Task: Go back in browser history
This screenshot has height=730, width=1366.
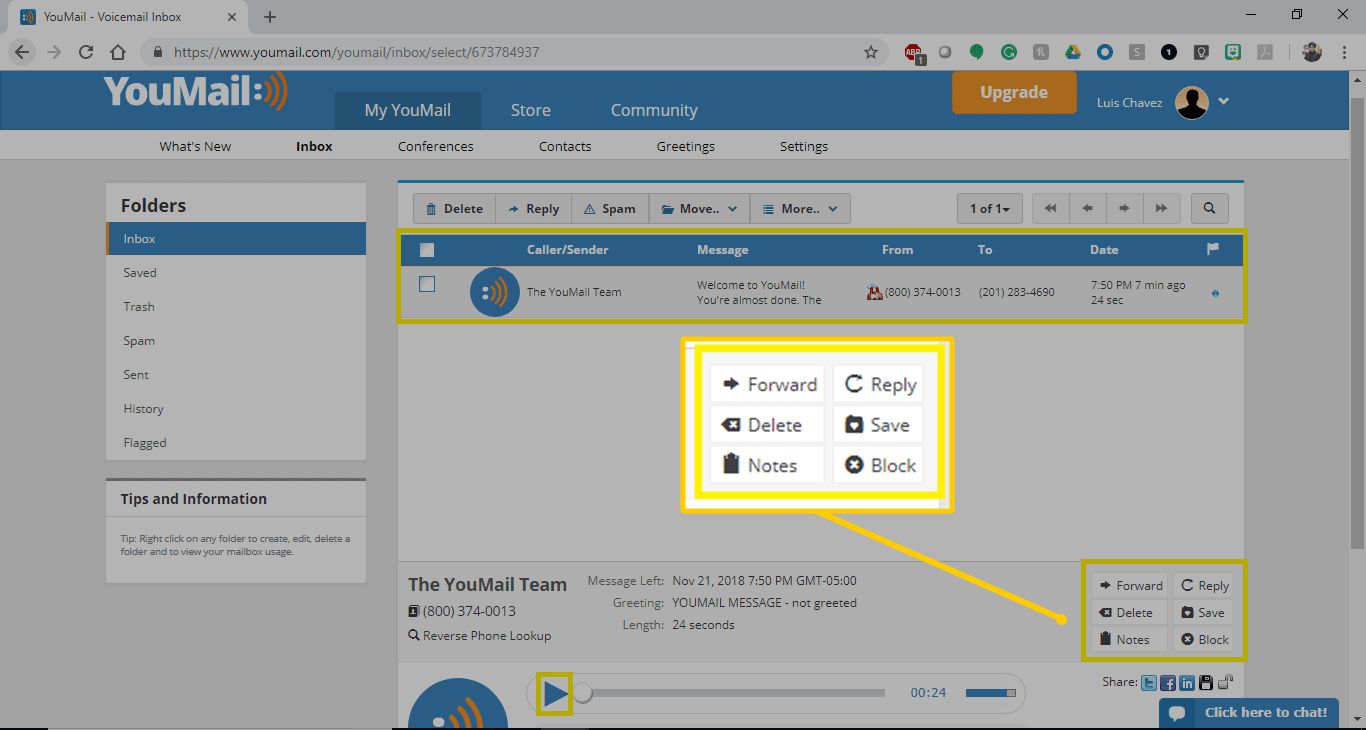Action: pyautogui.click(x=22, y=52)
